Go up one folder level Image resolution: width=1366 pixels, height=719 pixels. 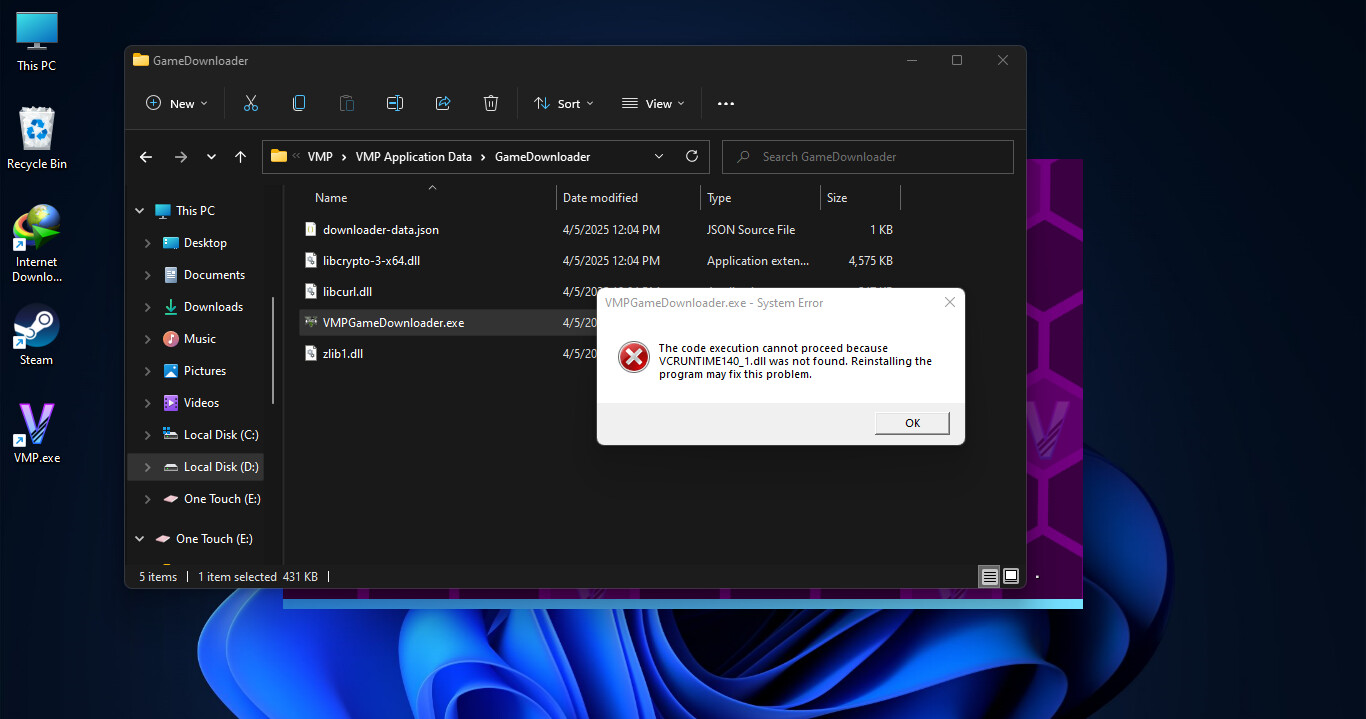[x=240, y=157]
